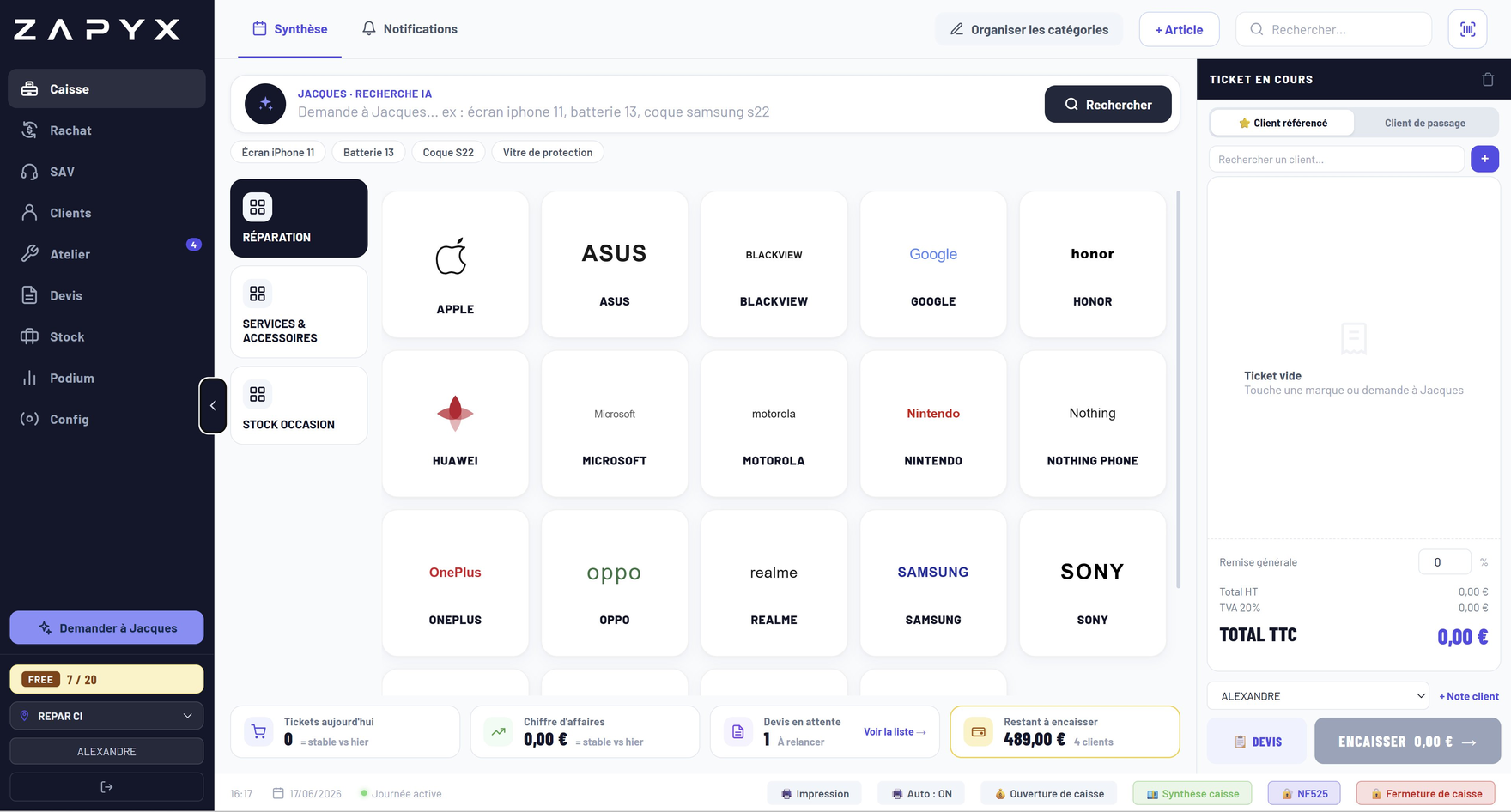
Task: Collapse sidebar with the chevron handle
Action: click(x=213, y=406)
